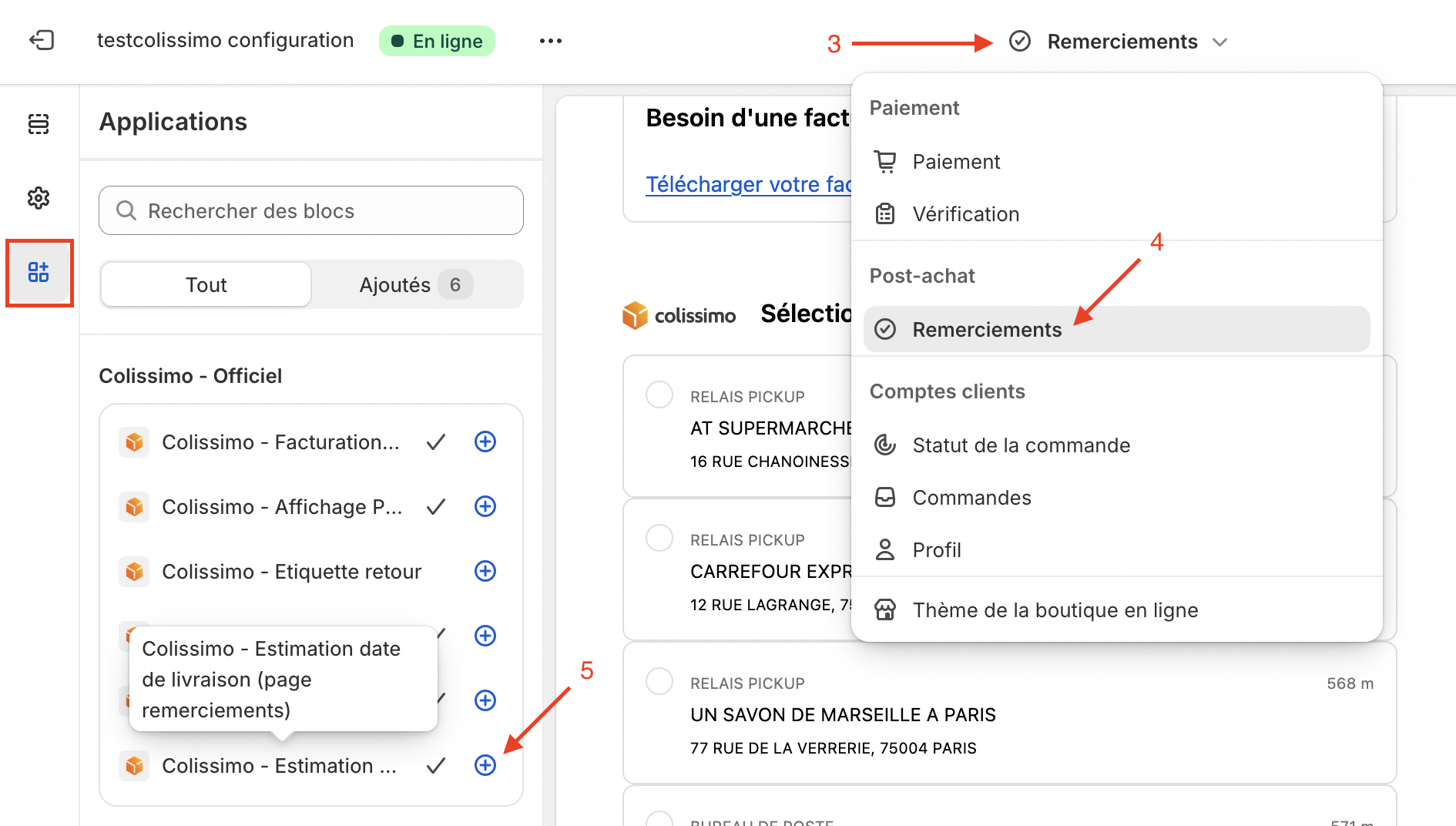Click the Colissimo - Facturation... block name
The image size is (1456, 826).
(x=280, y=442)
